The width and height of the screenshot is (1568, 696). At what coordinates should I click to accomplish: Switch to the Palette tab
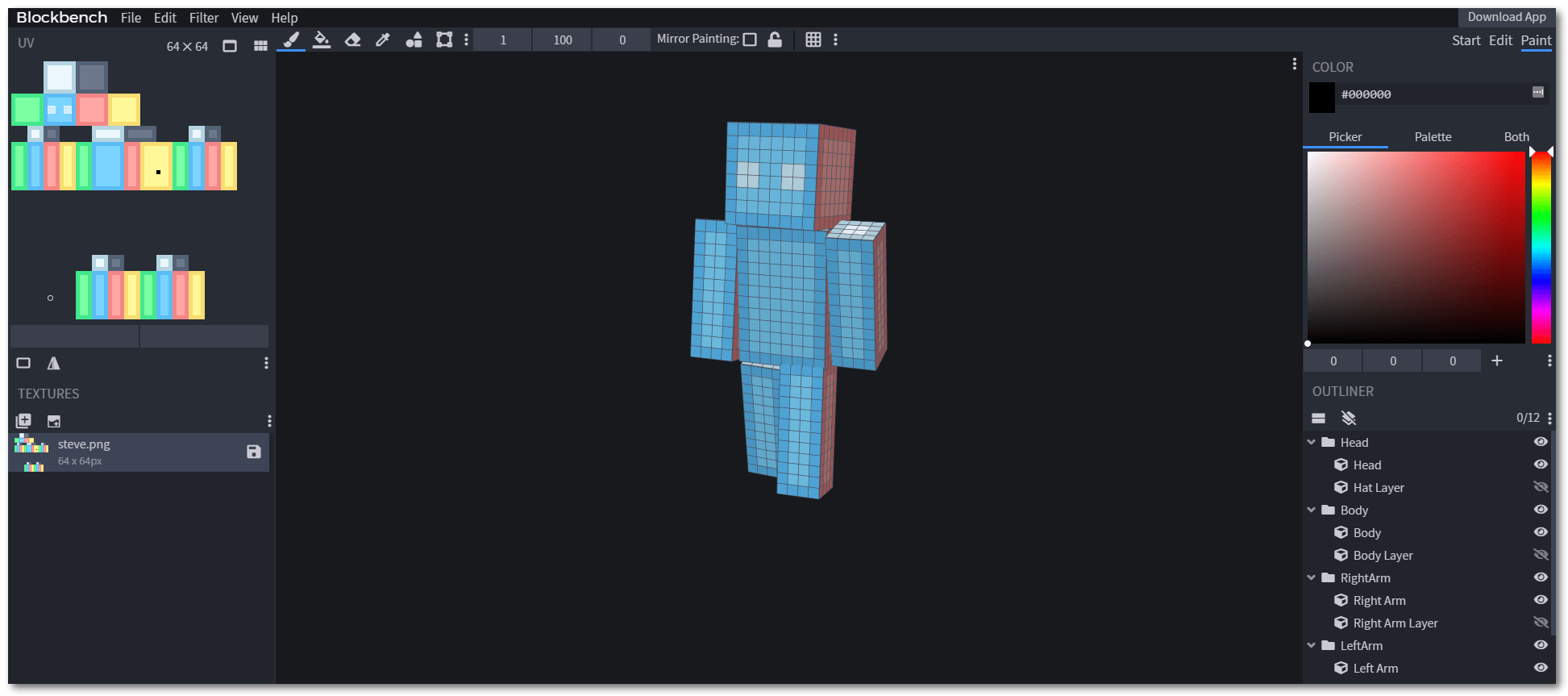click(1433, 137)
